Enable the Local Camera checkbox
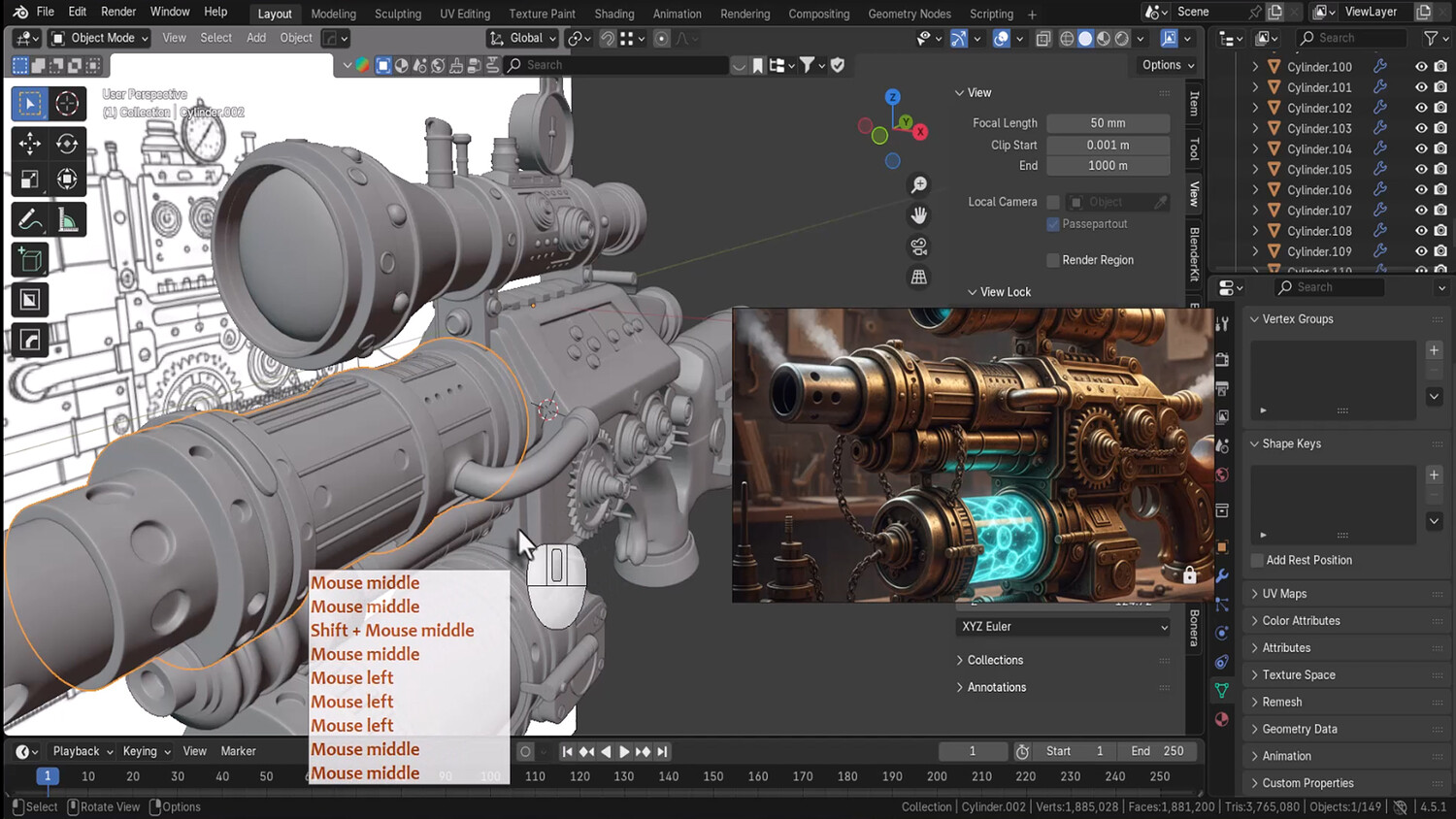This screenshot has height=819, width=1456. pos(1053,202)
